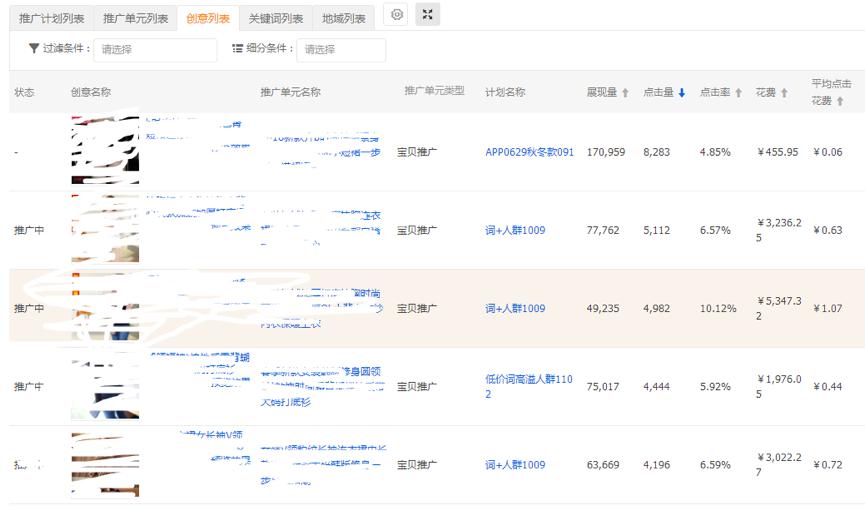The image size is (865, 506).
Task: Click impressions value 75,017
Action: pyautogui.click(x=603, y=387)
